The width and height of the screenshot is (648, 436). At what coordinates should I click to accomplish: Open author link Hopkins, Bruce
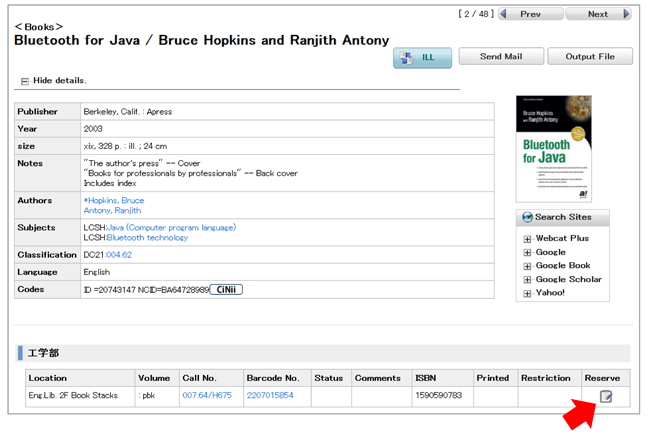point(114,200)
